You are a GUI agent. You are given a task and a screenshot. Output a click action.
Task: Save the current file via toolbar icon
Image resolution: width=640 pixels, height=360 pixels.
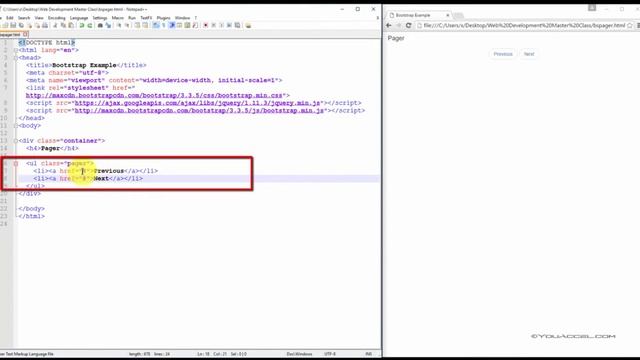(x=13, y=25)
